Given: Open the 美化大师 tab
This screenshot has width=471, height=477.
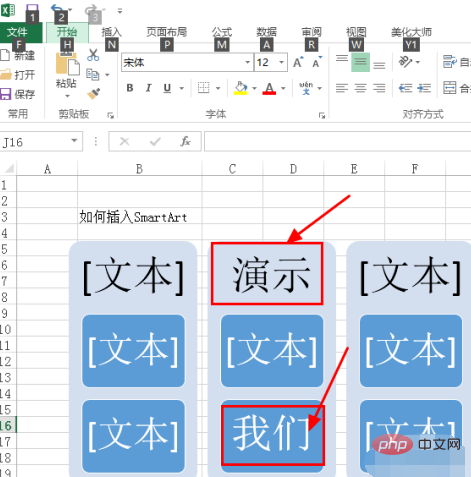Looking at the screenshot, I should tap(411, 32).
